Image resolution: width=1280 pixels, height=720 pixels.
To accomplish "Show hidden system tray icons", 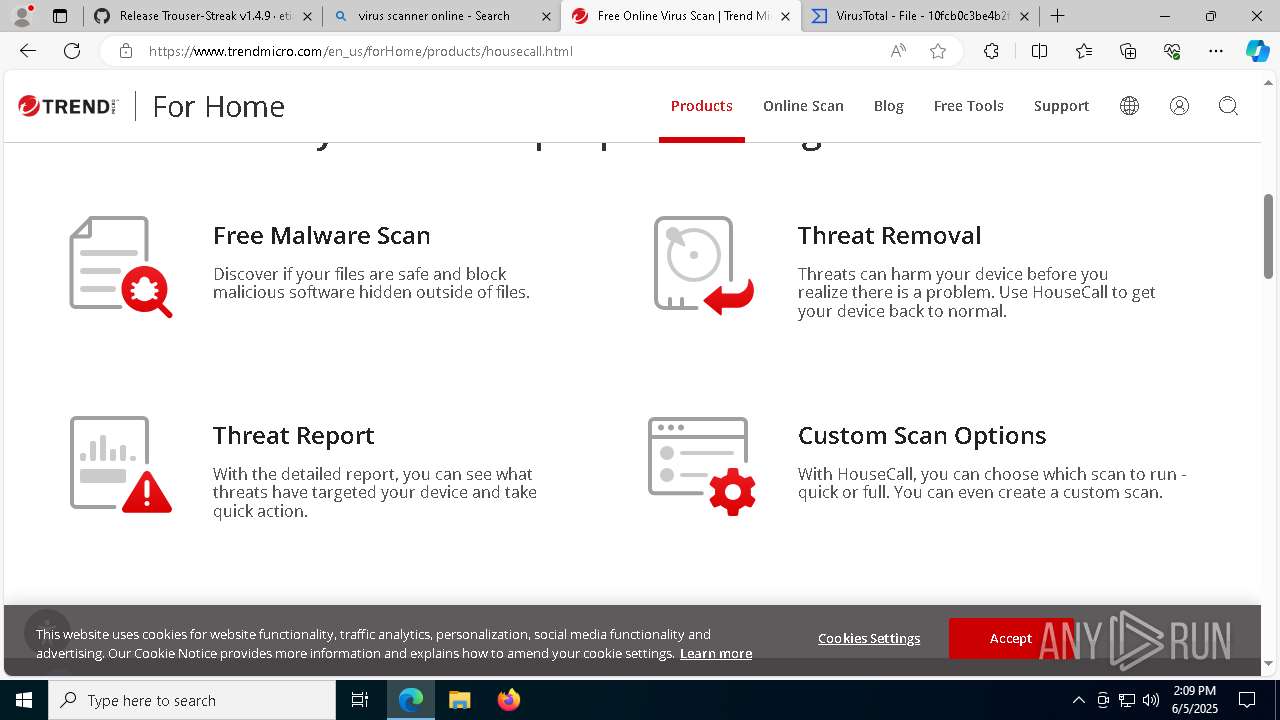I will pos(1078,700).
